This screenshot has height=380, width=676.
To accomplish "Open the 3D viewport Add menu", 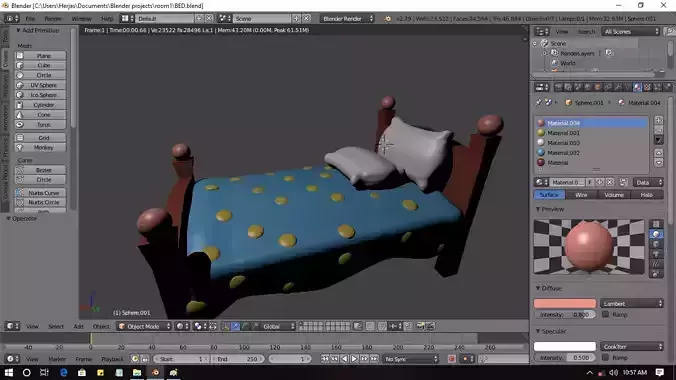I will pyautogui.click(x=78, y=327).
